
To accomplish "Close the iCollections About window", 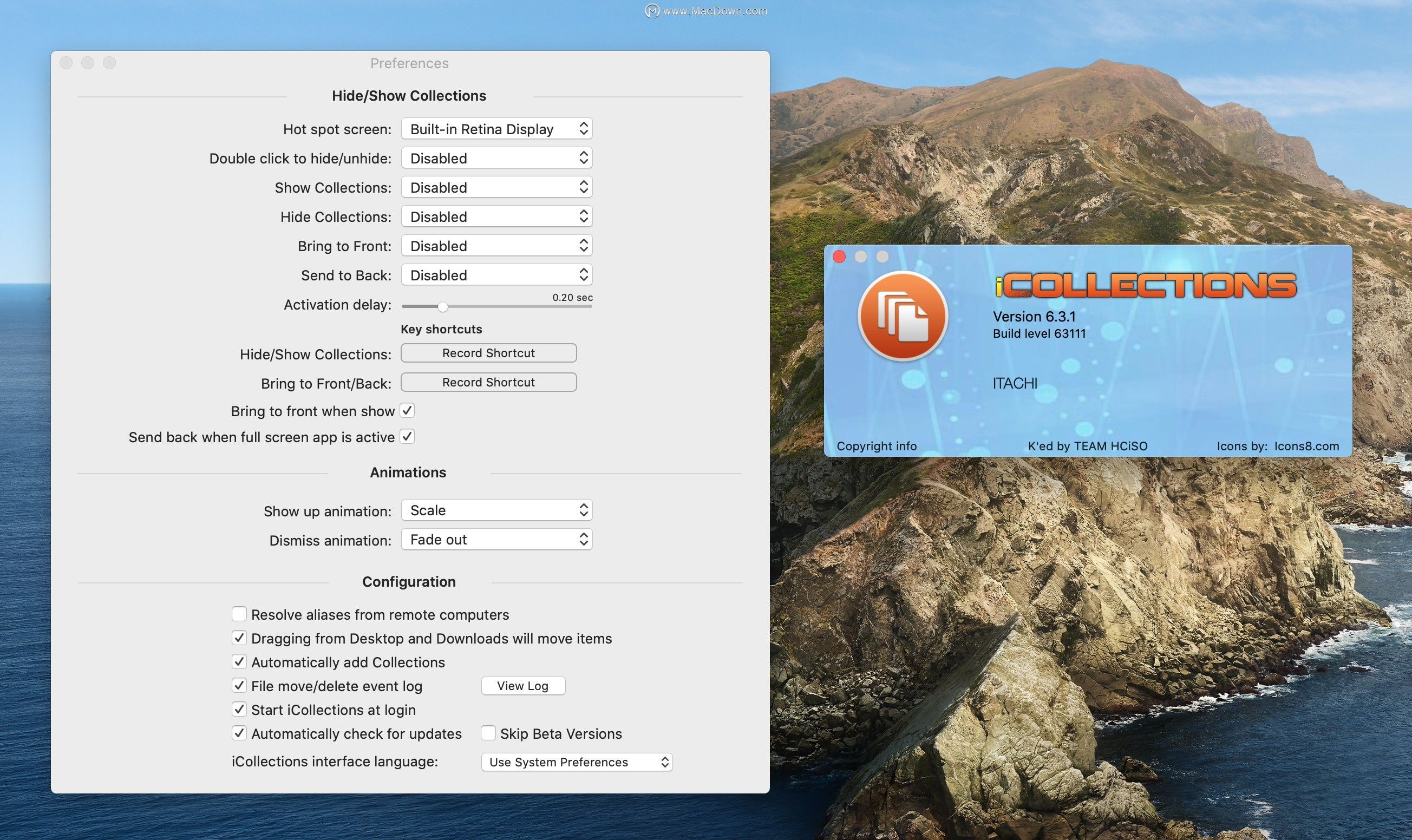I will [x=839, y=257].
